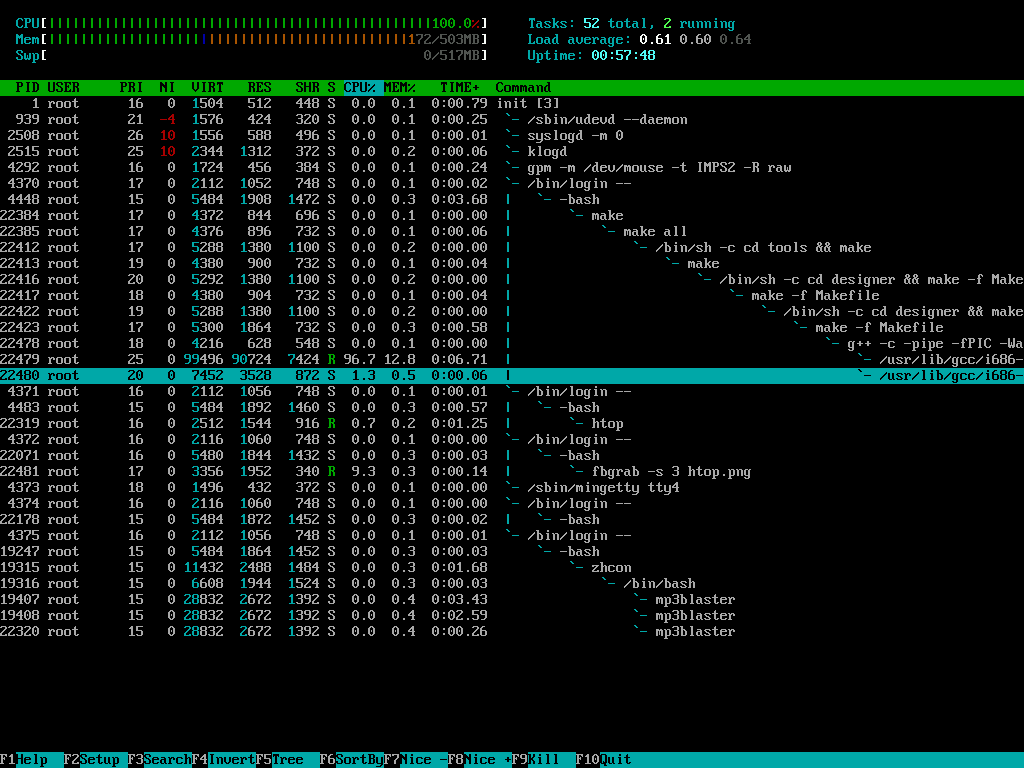Select the syslogd -m 0 process
The height and width of the screenshot is (768, 1024).
point(512,135)
